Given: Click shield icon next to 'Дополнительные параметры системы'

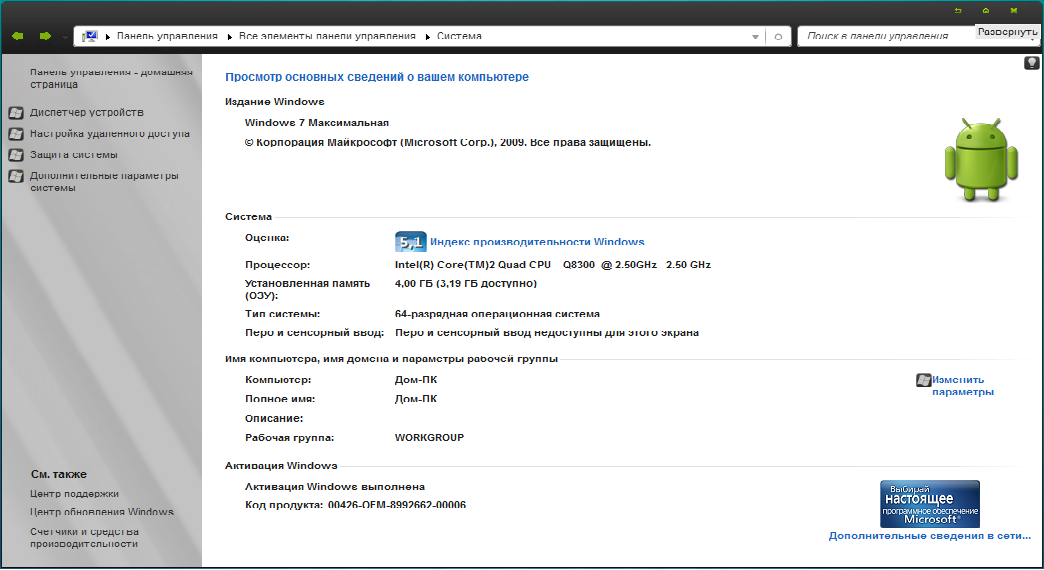Looking at the screenshot, I should (16, 176).
